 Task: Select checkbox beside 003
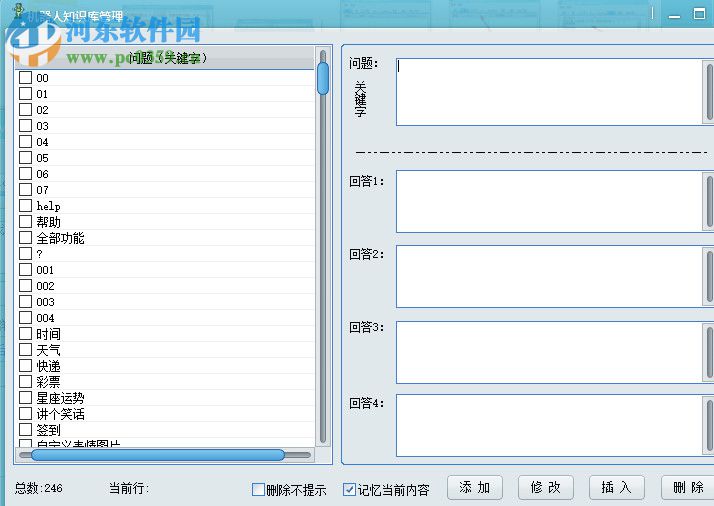(x=26, y=302)
